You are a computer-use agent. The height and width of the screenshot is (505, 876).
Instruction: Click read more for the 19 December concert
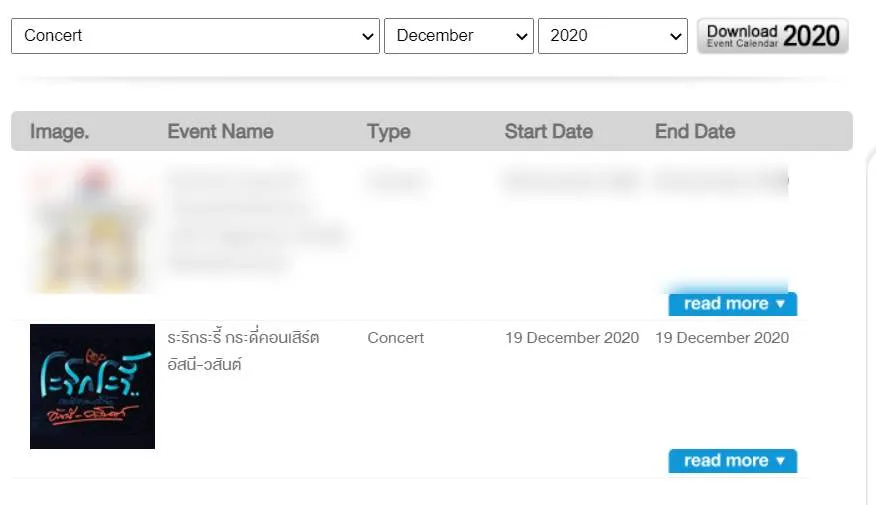coord(732,461)
